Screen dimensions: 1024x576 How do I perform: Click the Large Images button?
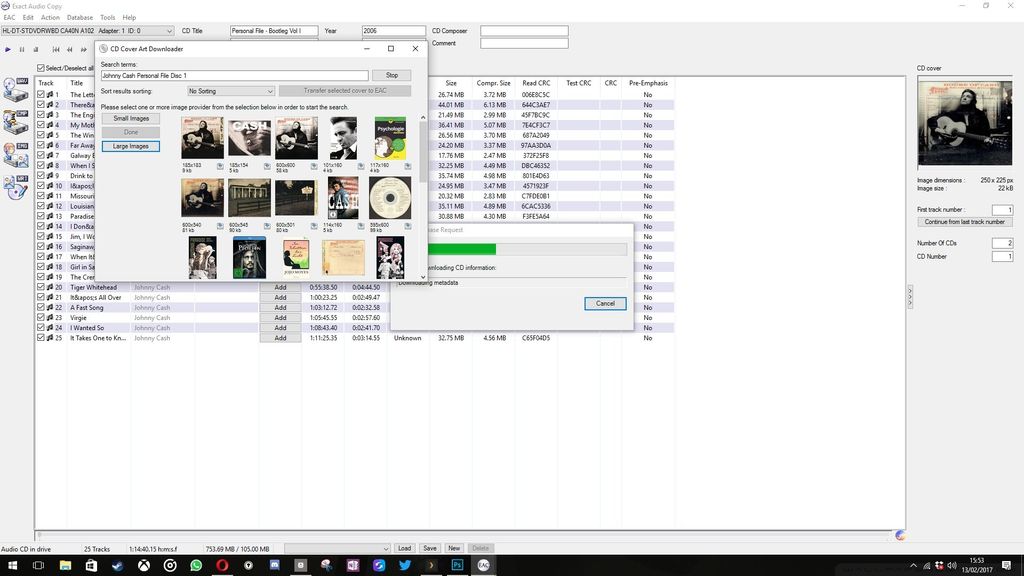(x=130, y=146)
